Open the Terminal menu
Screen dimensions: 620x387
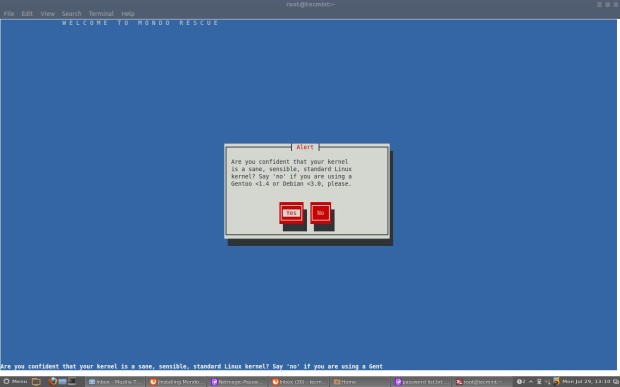[101, 13]
